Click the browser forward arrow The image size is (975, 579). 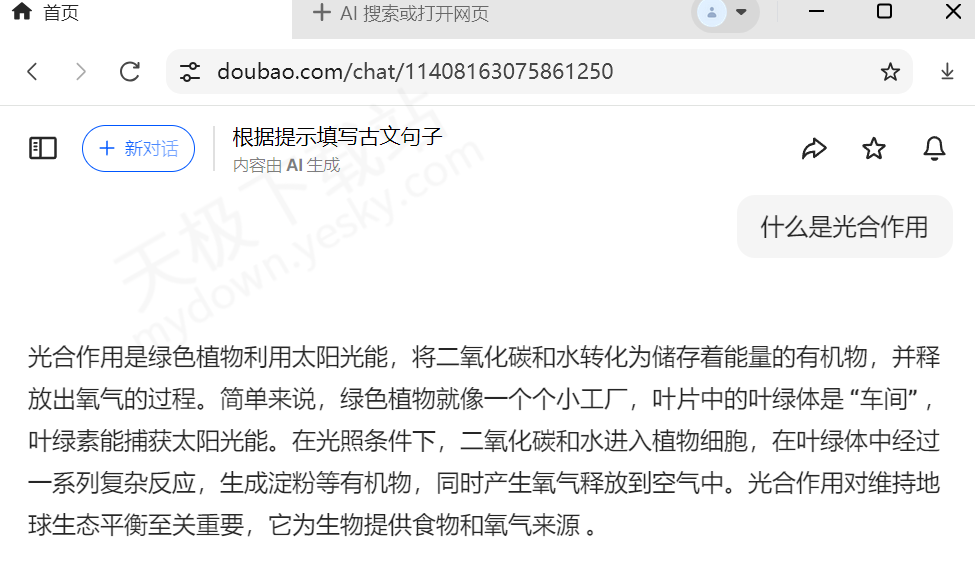pyautogui.click(x=81, y=72)
